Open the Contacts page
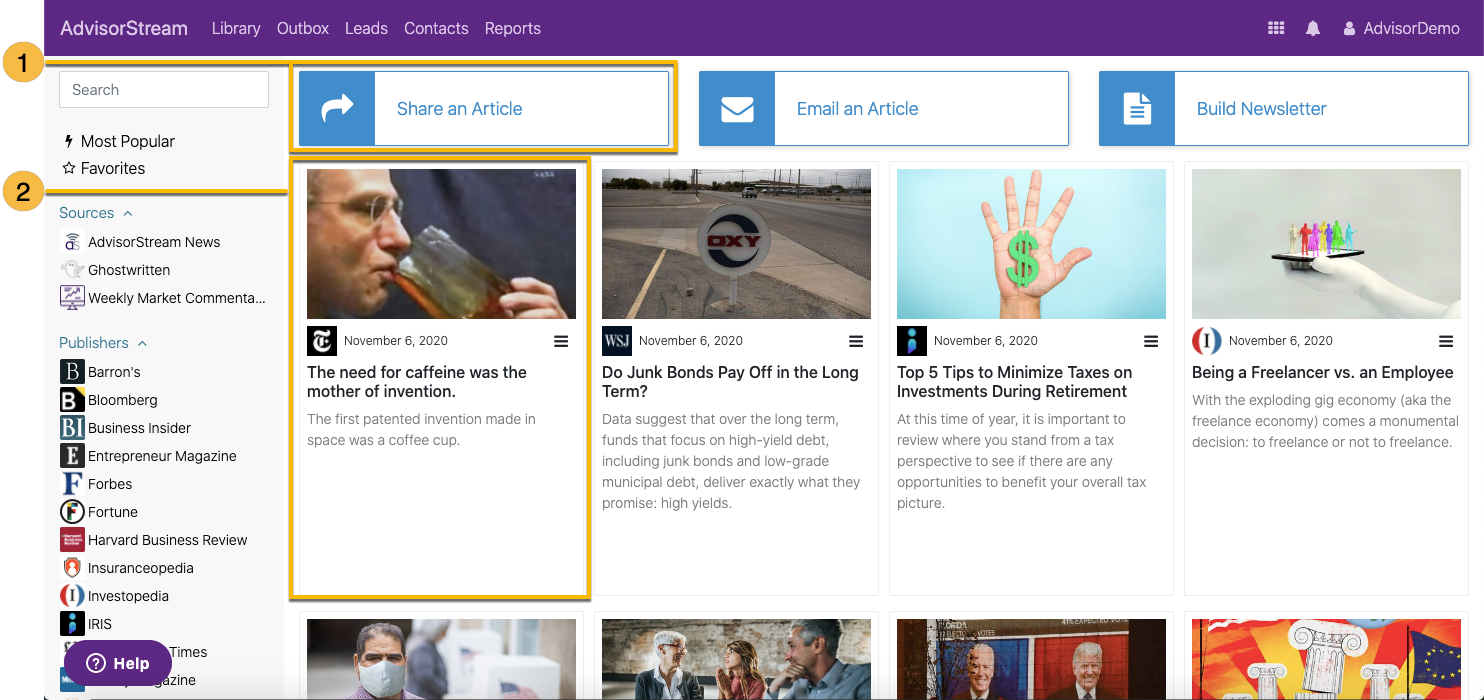This screenshot has width=1484, height=700. pyautogui.click(x=436, y=28)
